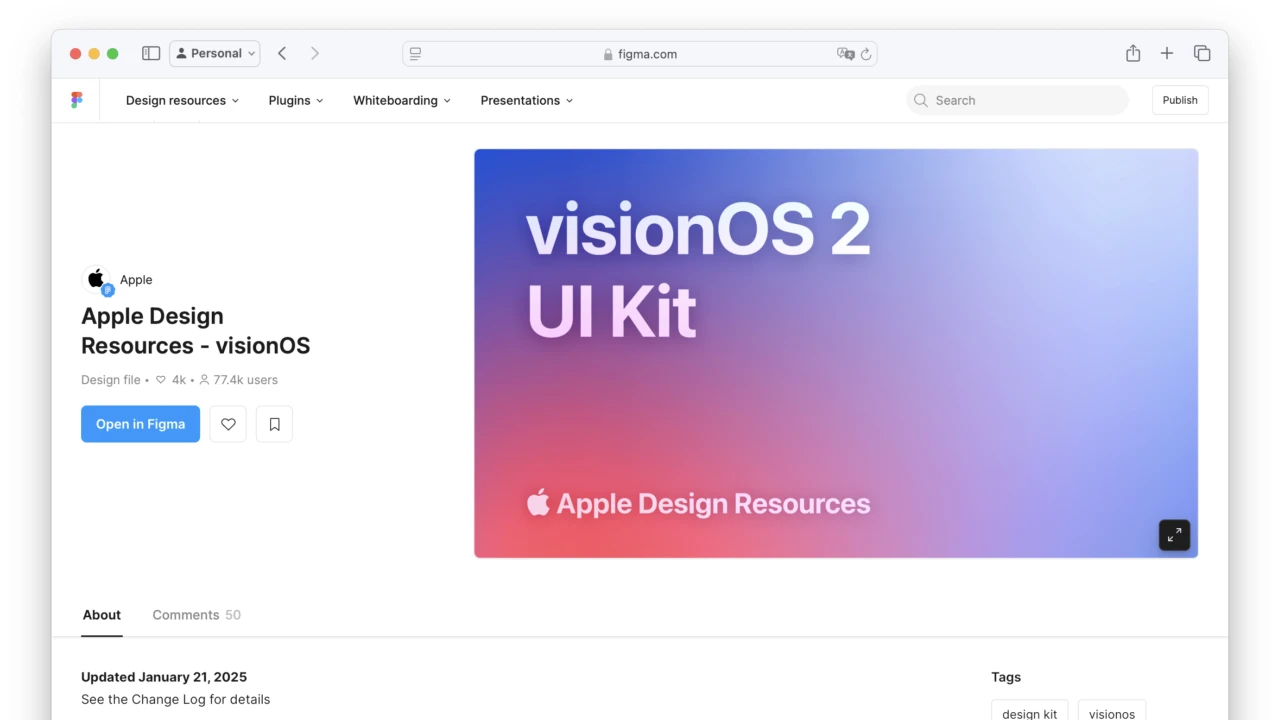The width and height of the screenshot is (1280, 720).
Task: Expand the Presentations menu
Action: click(x=527, y=100)
